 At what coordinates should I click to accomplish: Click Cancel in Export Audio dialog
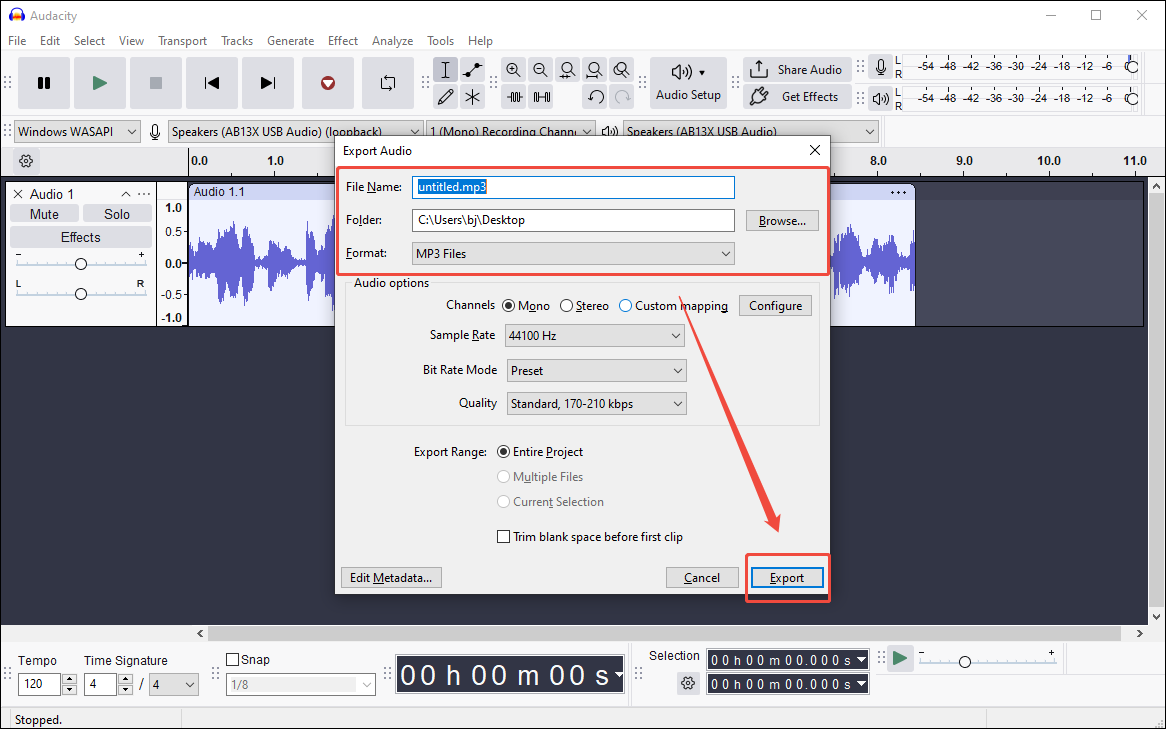(x=702, y=578)
